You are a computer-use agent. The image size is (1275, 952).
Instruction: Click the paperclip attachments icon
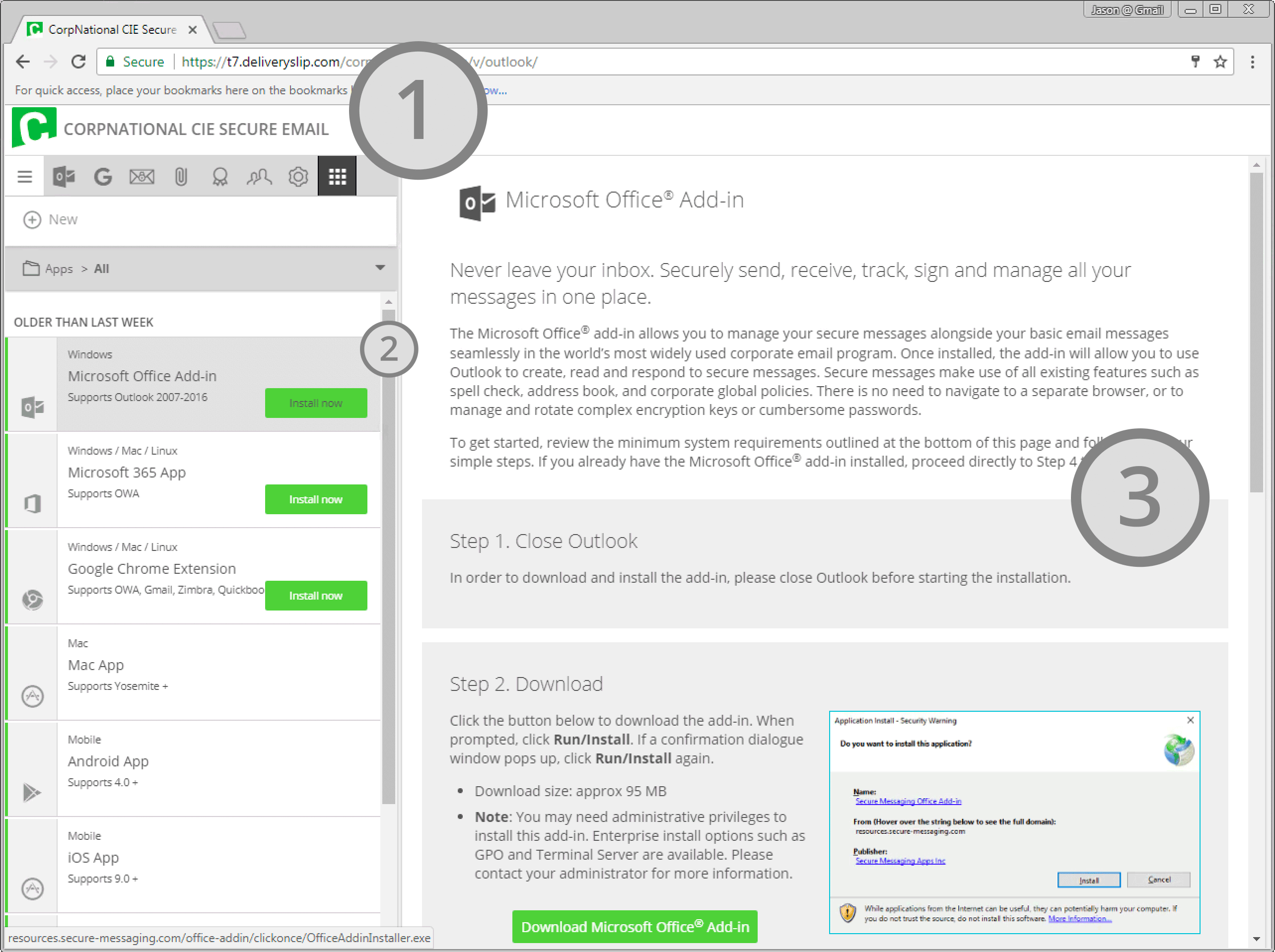[181, 176]
